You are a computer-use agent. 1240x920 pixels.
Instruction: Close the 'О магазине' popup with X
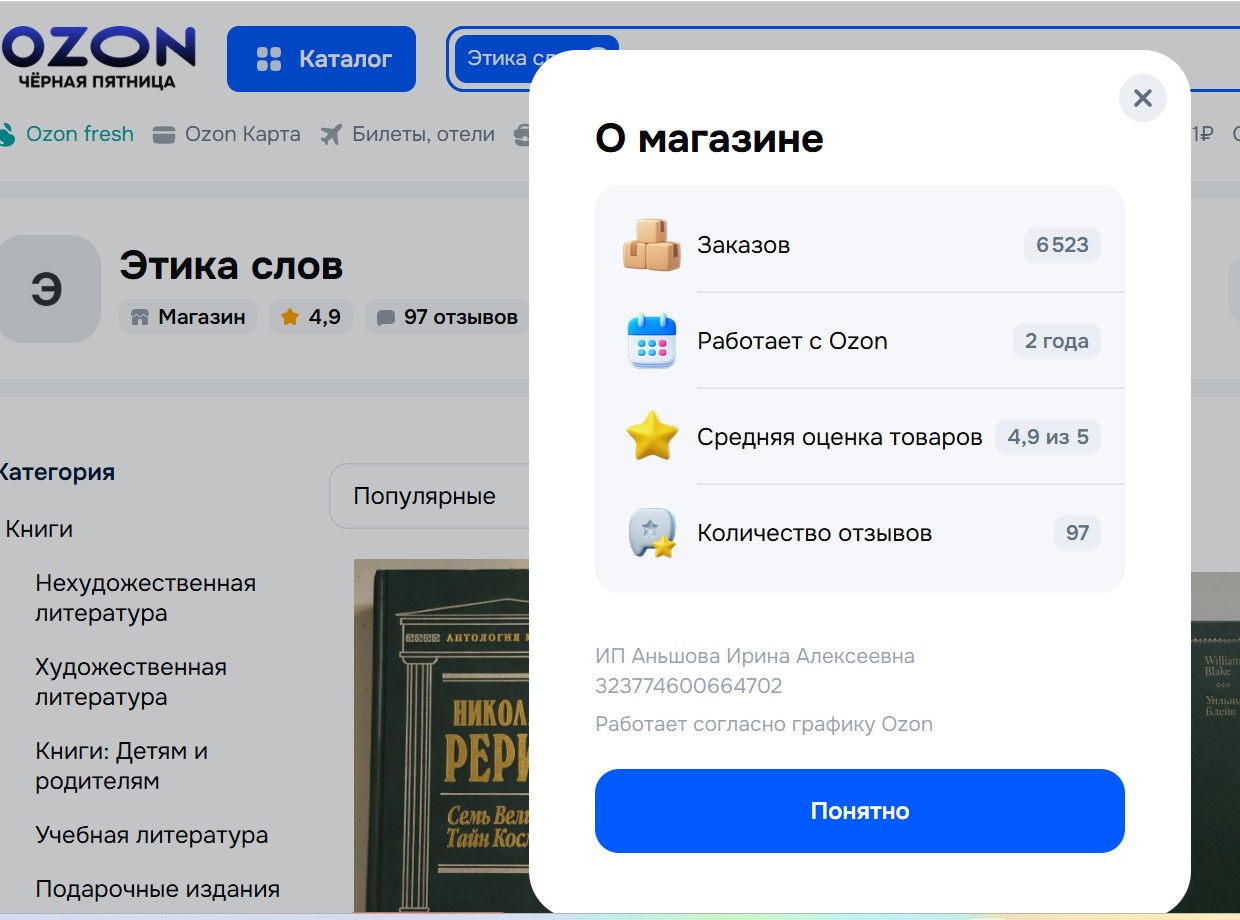click(1142, 98)
